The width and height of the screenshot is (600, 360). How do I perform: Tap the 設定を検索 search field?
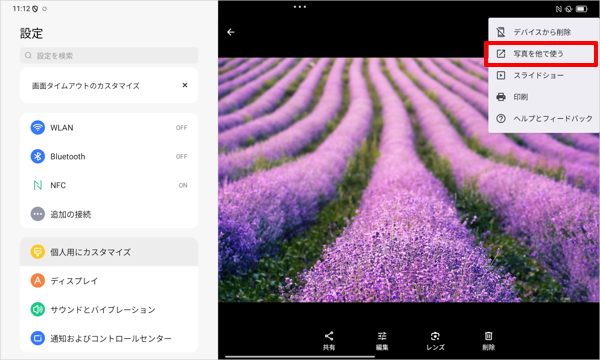(x=109, y=55)
